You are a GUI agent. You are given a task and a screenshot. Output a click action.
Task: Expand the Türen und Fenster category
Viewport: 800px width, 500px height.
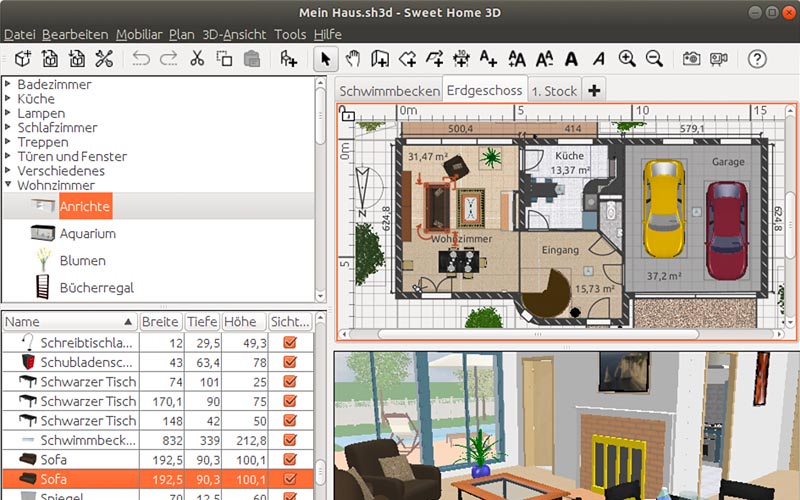8,155
